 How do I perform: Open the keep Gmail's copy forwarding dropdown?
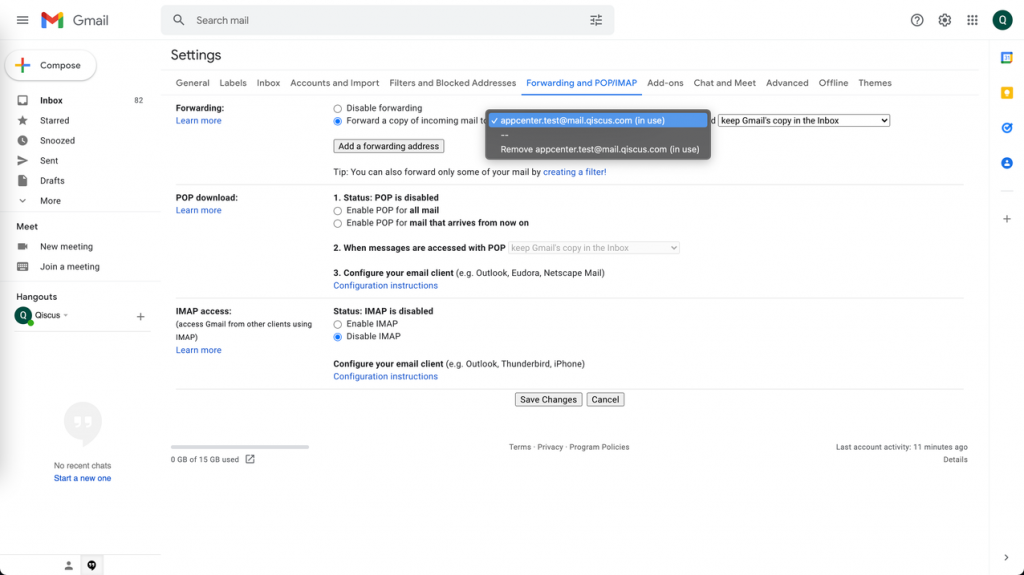click(x=804, y=120)
